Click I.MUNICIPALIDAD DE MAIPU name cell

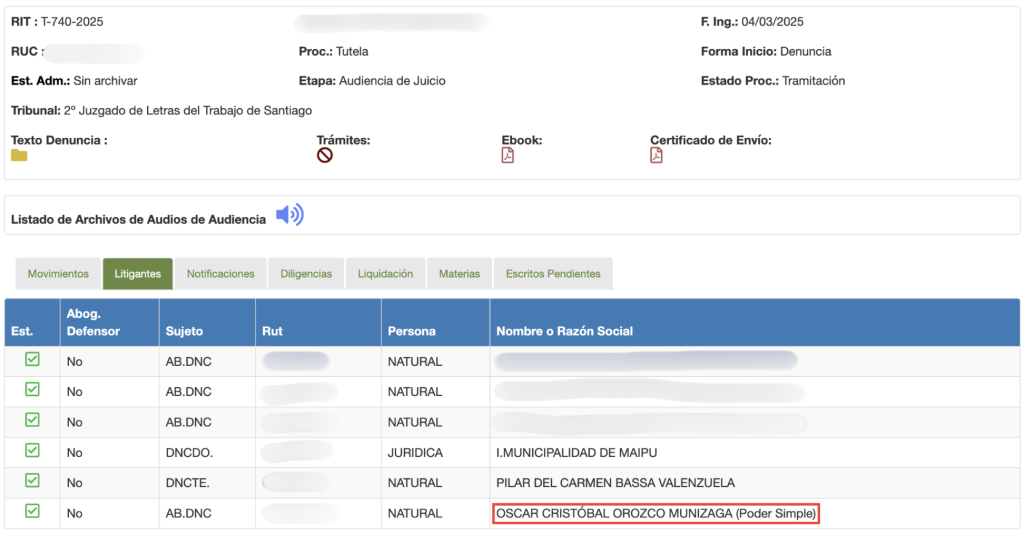pyautogui.click(x=577, y=453)
